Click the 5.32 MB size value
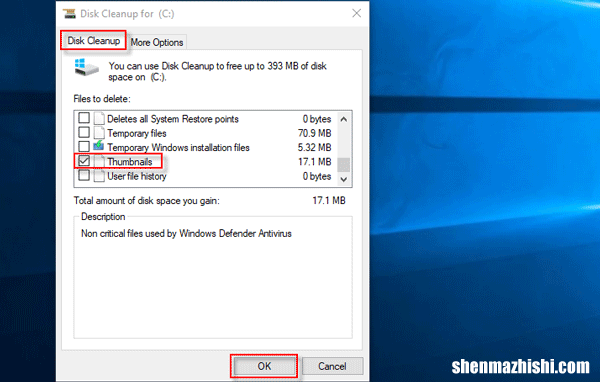The height and width of the screenshot is (382, 600). coord(315,147)
